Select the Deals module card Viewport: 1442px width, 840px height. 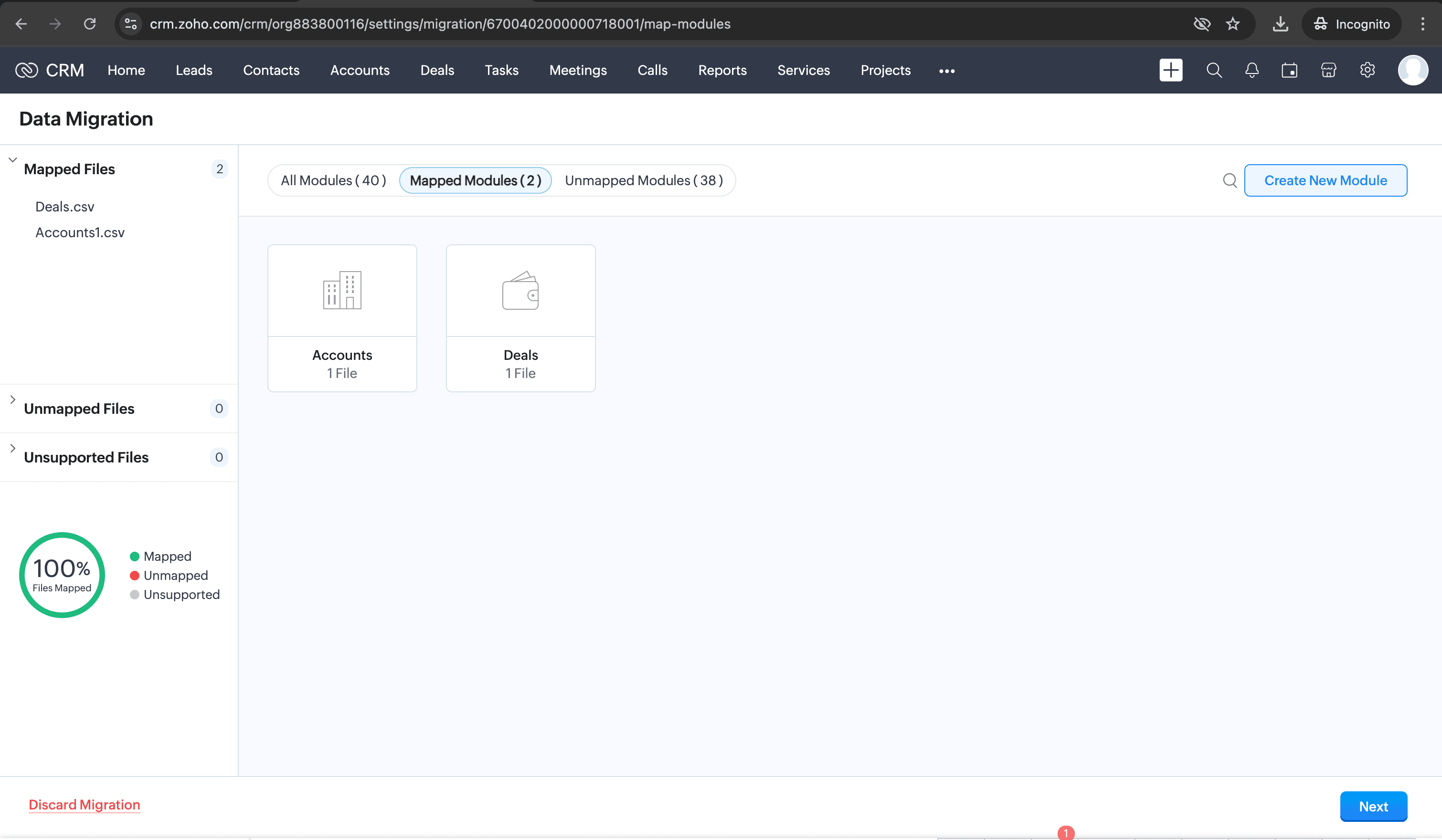coord(520,318)
